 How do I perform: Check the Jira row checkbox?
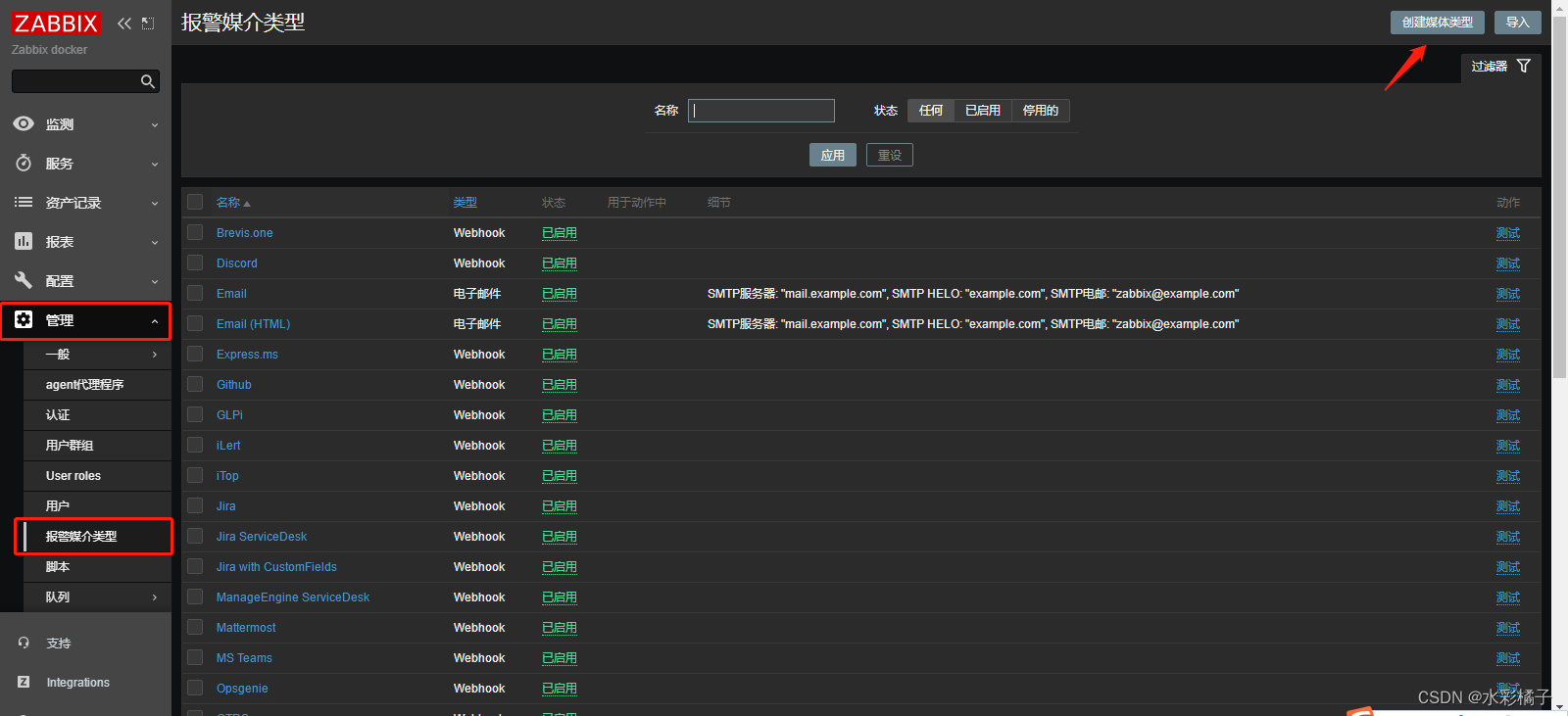tap(195, 506)
